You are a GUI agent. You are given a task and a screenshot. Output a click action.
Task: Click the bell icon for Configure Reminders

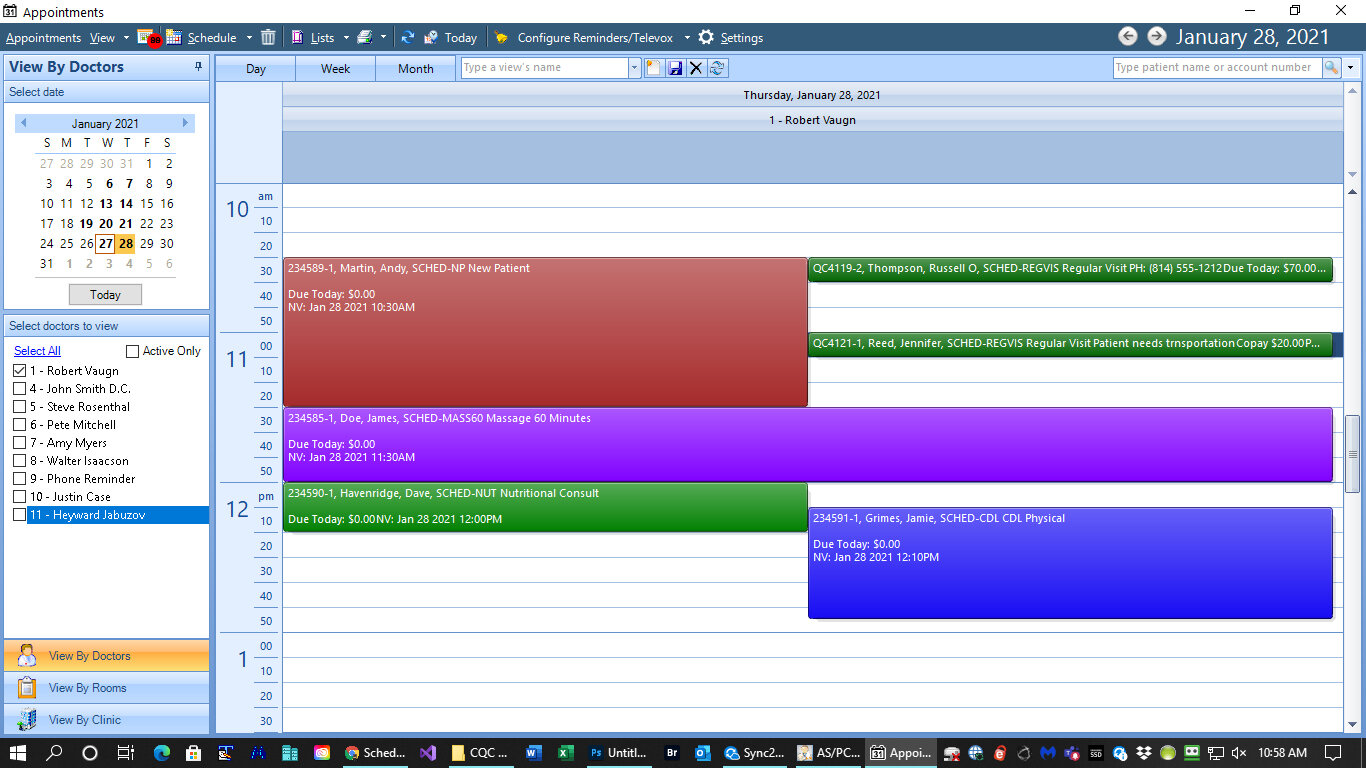click(x=502, y=37)
